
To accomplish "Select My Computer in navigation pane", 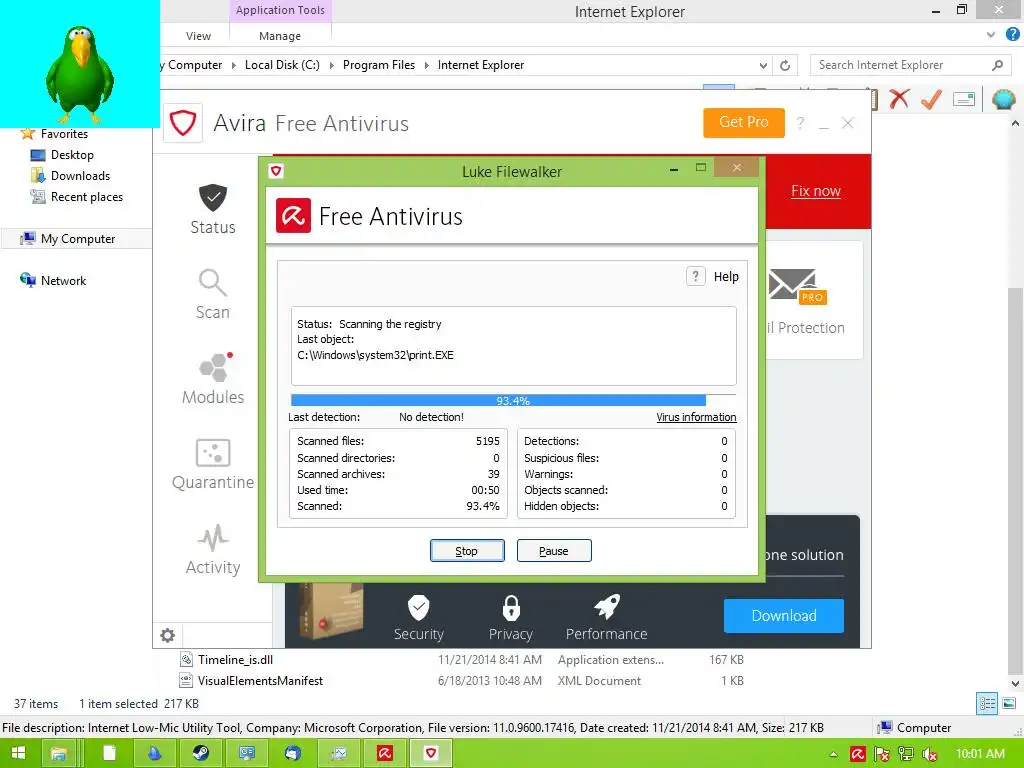I will (x=78, y=239).
